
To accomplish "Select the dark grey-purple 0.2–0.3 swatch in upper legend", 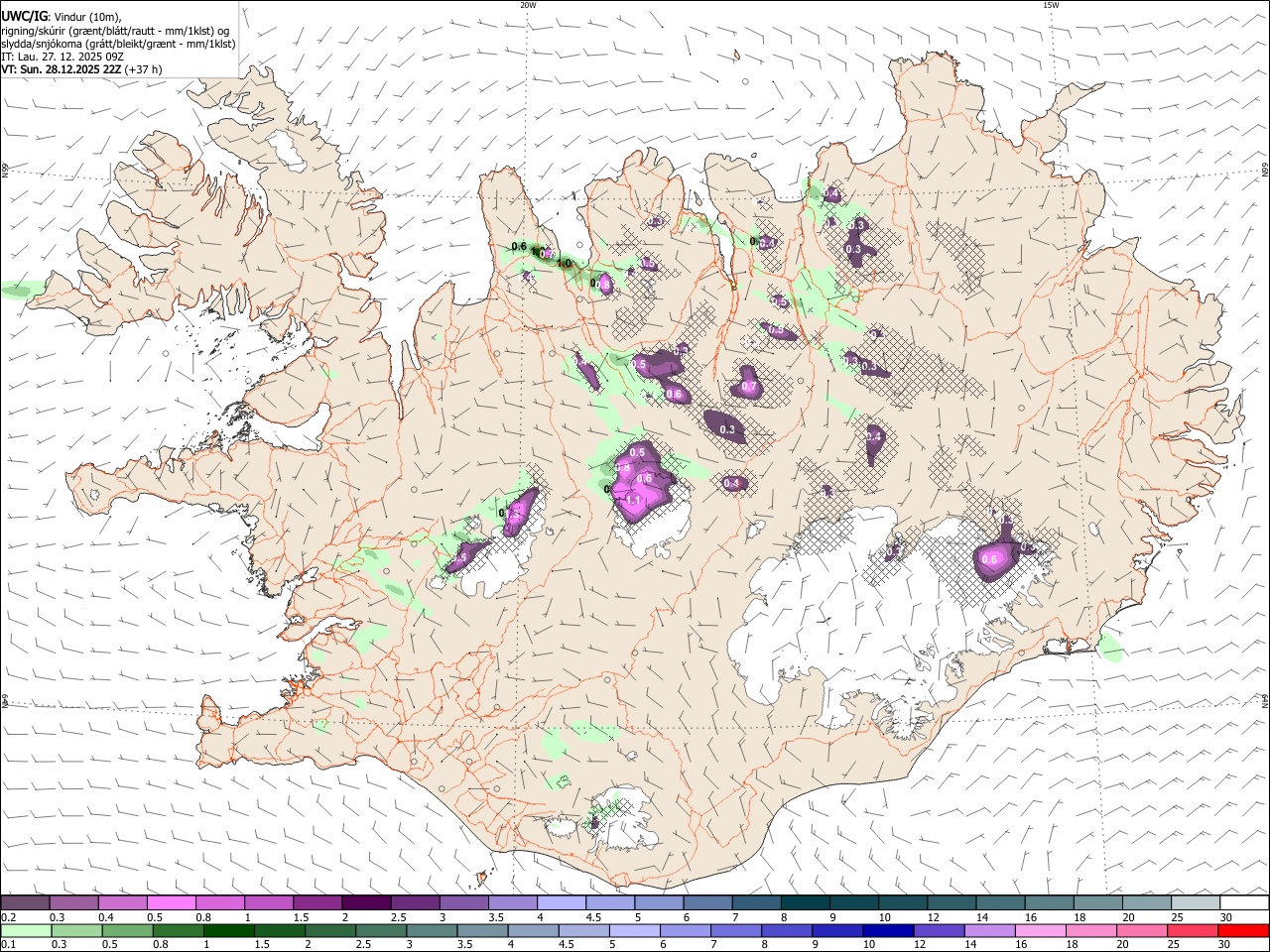I will click(25, 902).
